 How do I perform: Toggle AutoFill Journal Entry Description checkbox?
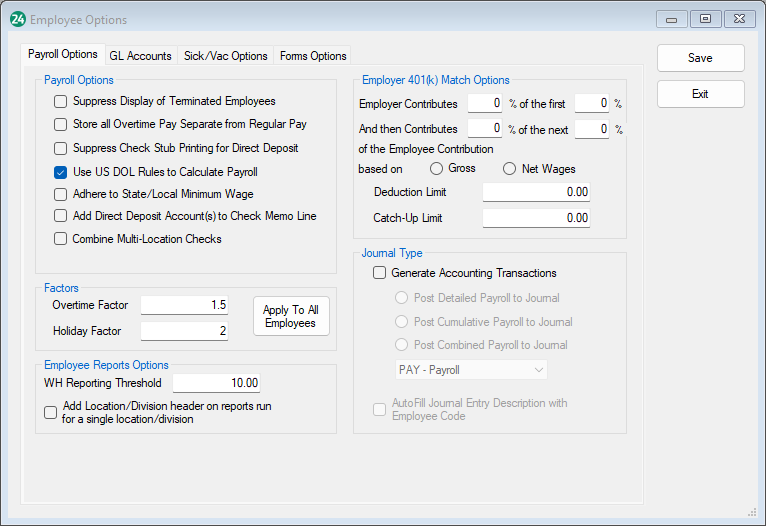[380, 409]
